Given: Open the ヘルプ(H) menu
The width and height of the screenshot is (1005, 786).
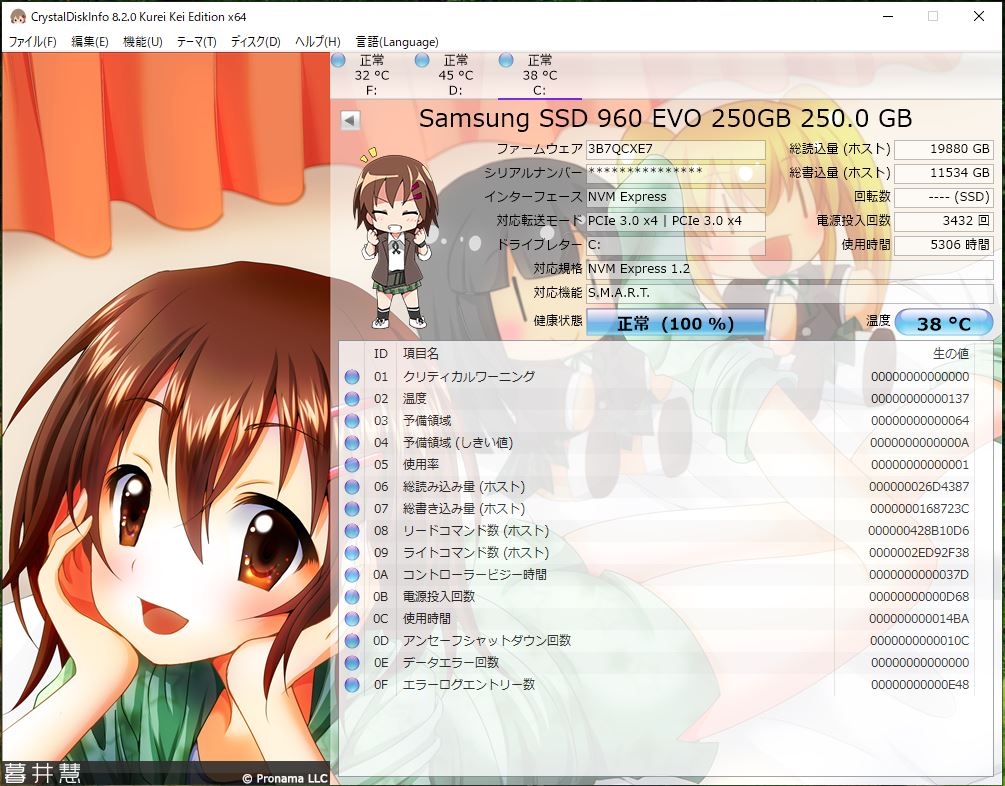Looking at the screenshot, I should pyautogui.click(x=317, y=42).
